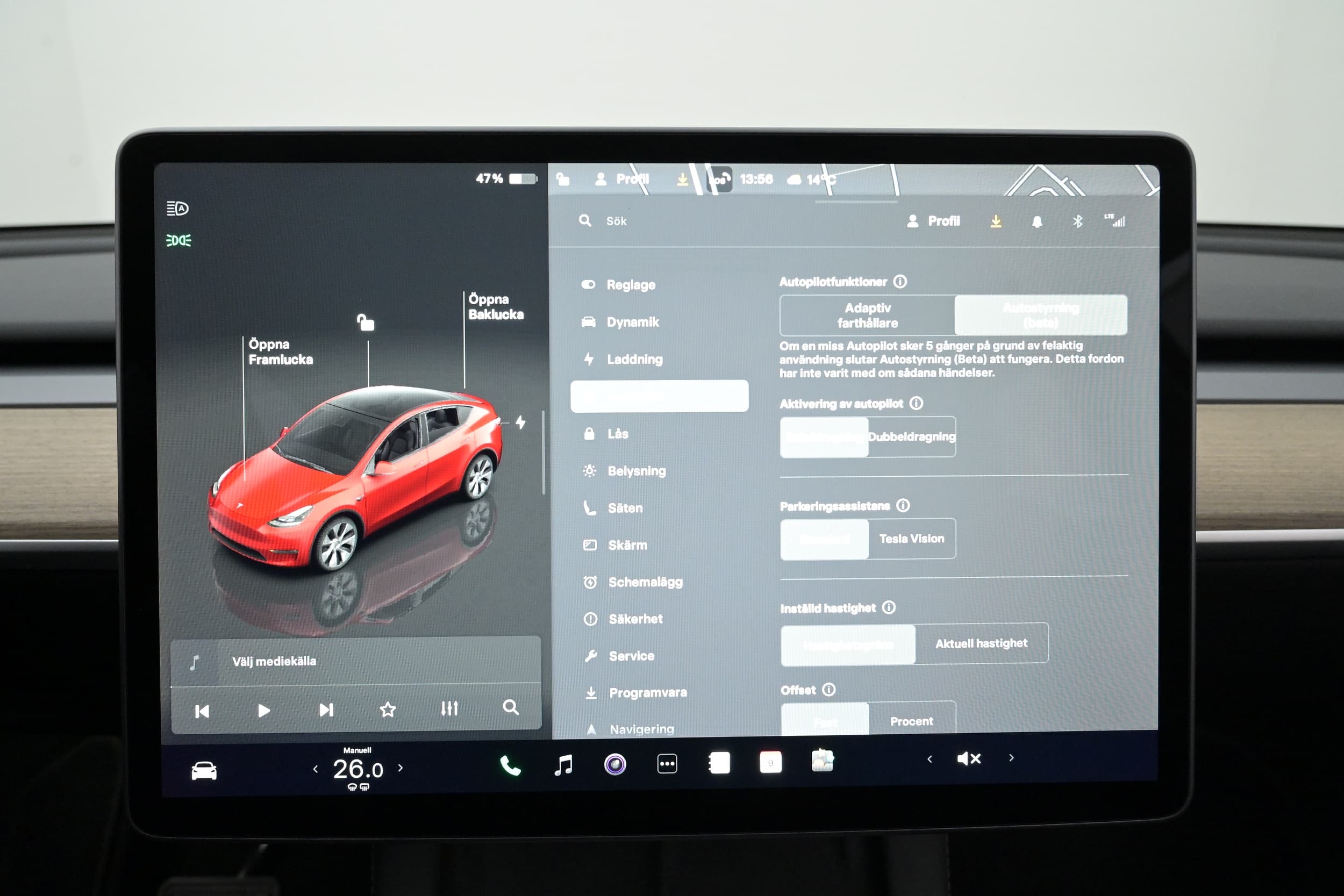1344x896 pixels.
Task: Select Dubbeldragning autopilot activation
Action: pyautogui.click(x=911, y=436)
